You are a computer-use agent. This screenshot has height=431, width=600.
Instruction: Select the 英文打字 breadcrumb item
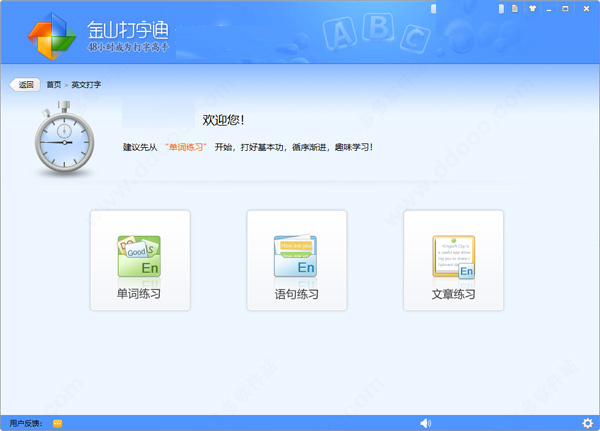point(86,85)
